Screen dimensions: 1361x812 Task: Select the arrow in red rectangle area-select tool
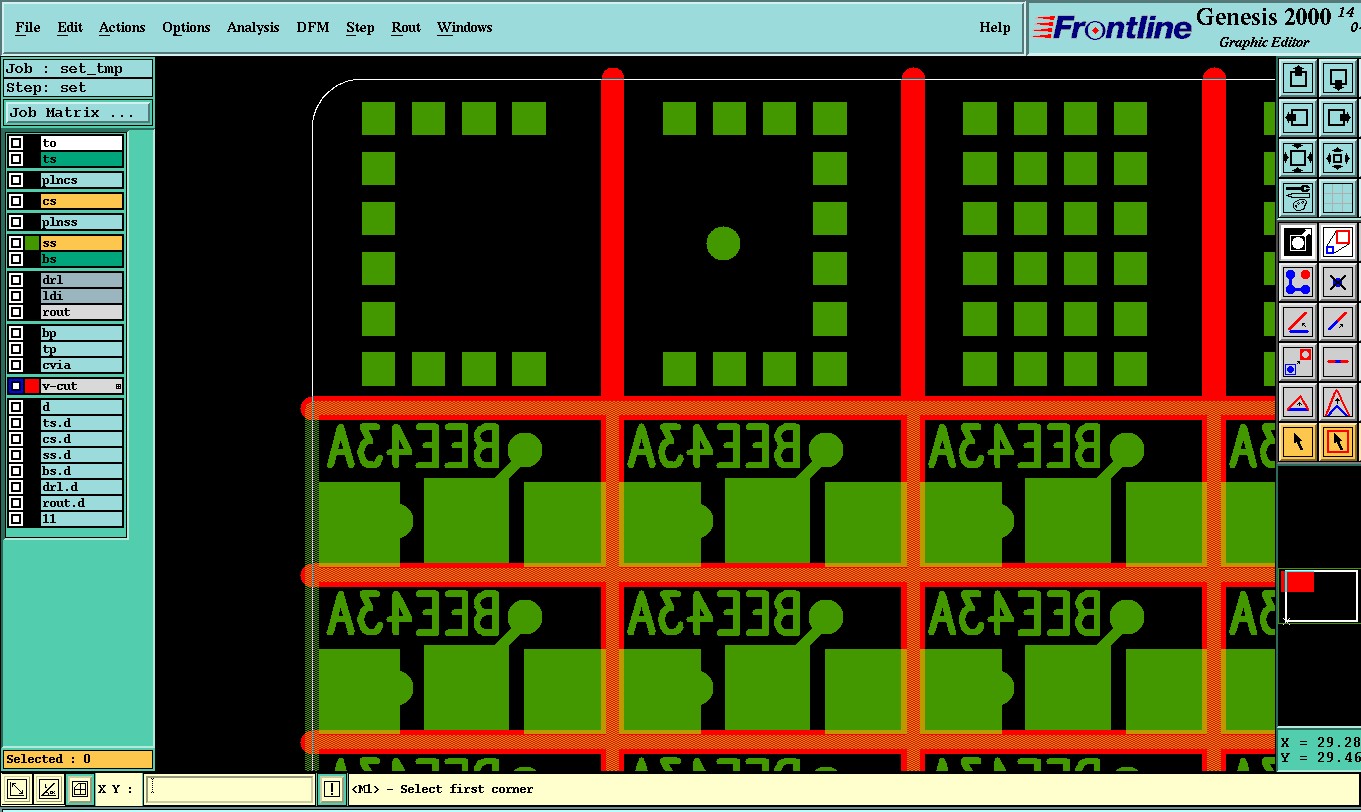(1338, 442)
